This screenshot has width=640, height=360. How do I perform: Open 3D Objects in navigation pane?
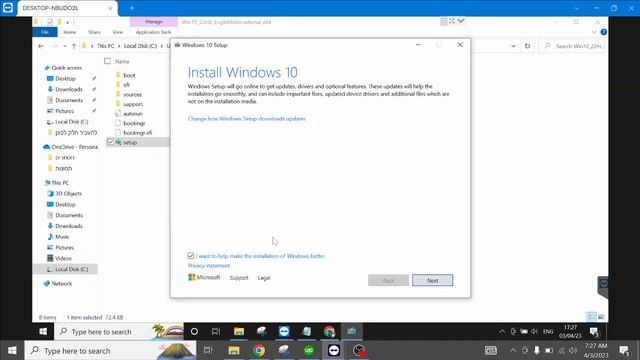(x=68, y=193)
